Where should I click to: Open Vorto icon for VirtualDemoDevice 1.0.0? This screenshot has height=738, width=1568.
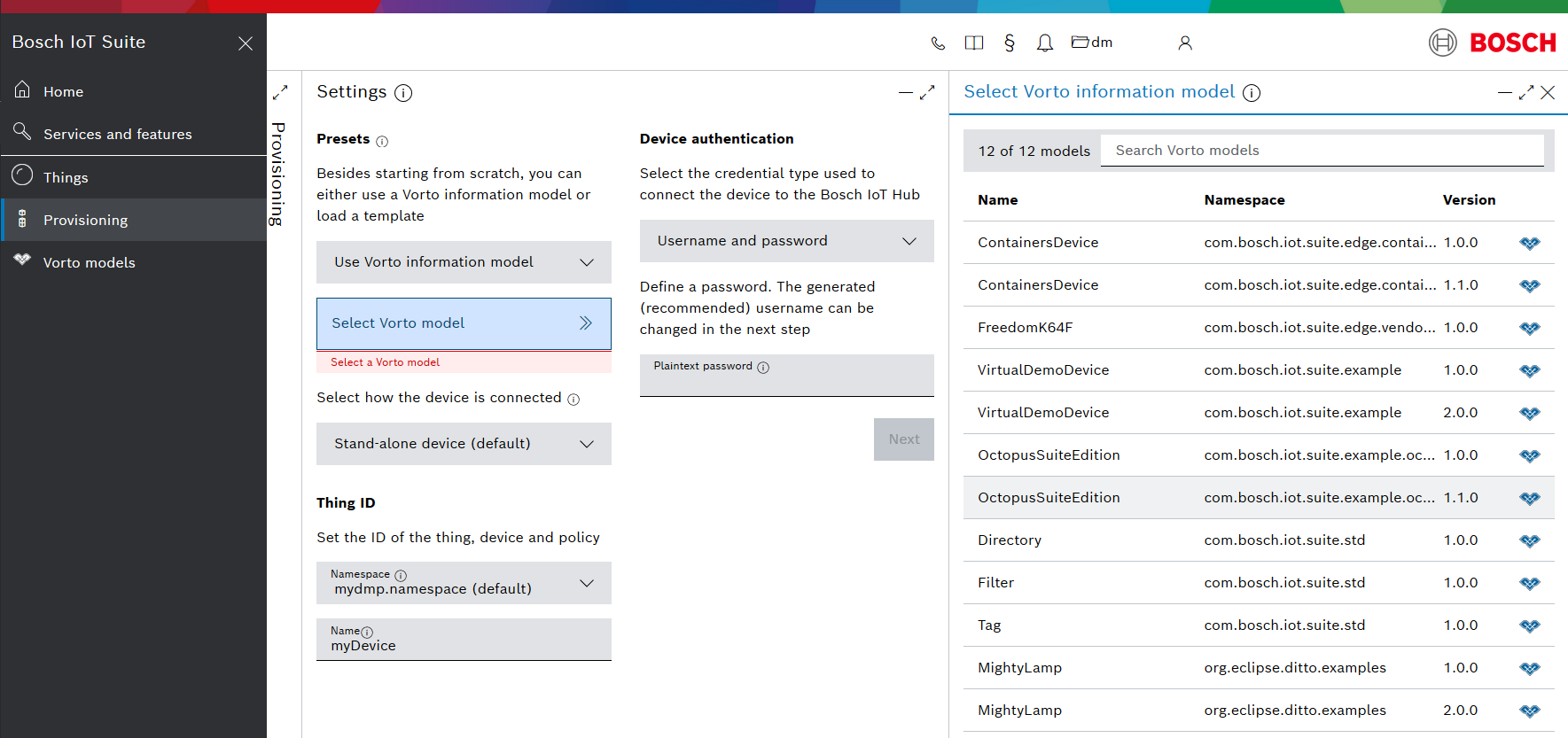pos(1530,370)
